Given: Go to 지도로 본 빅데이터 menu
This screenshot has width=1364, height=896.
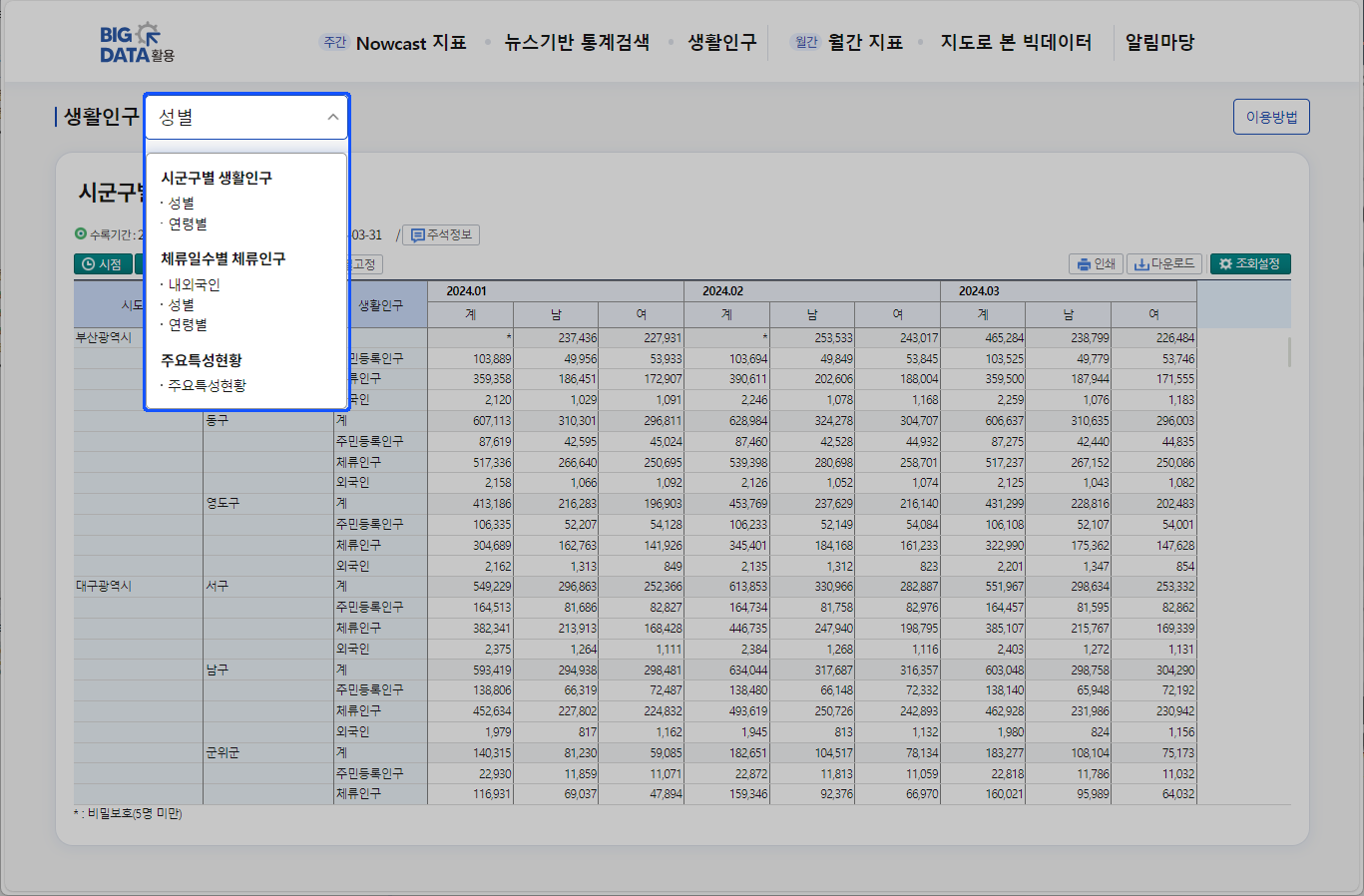Looking at the screenshot, I should (x=1016, y=43).
